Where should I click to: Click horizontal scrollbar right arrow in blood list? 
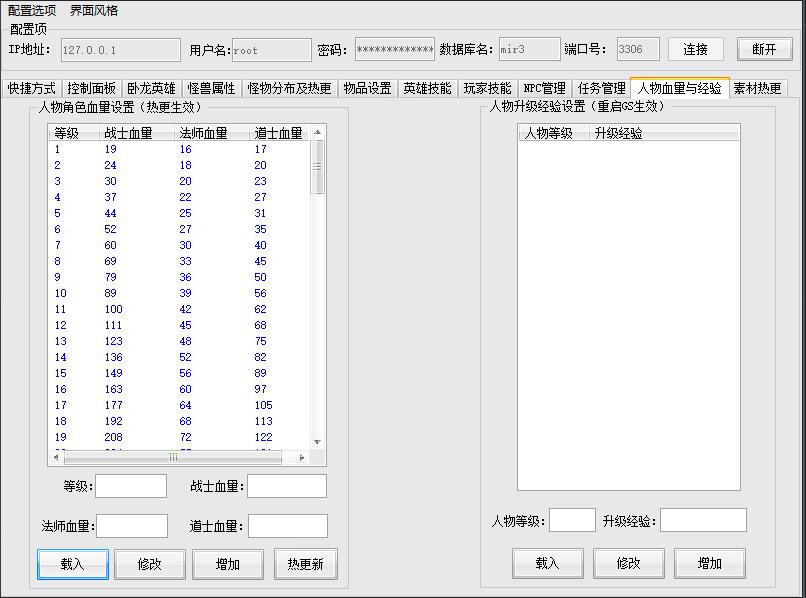click(x=302, y=457)
